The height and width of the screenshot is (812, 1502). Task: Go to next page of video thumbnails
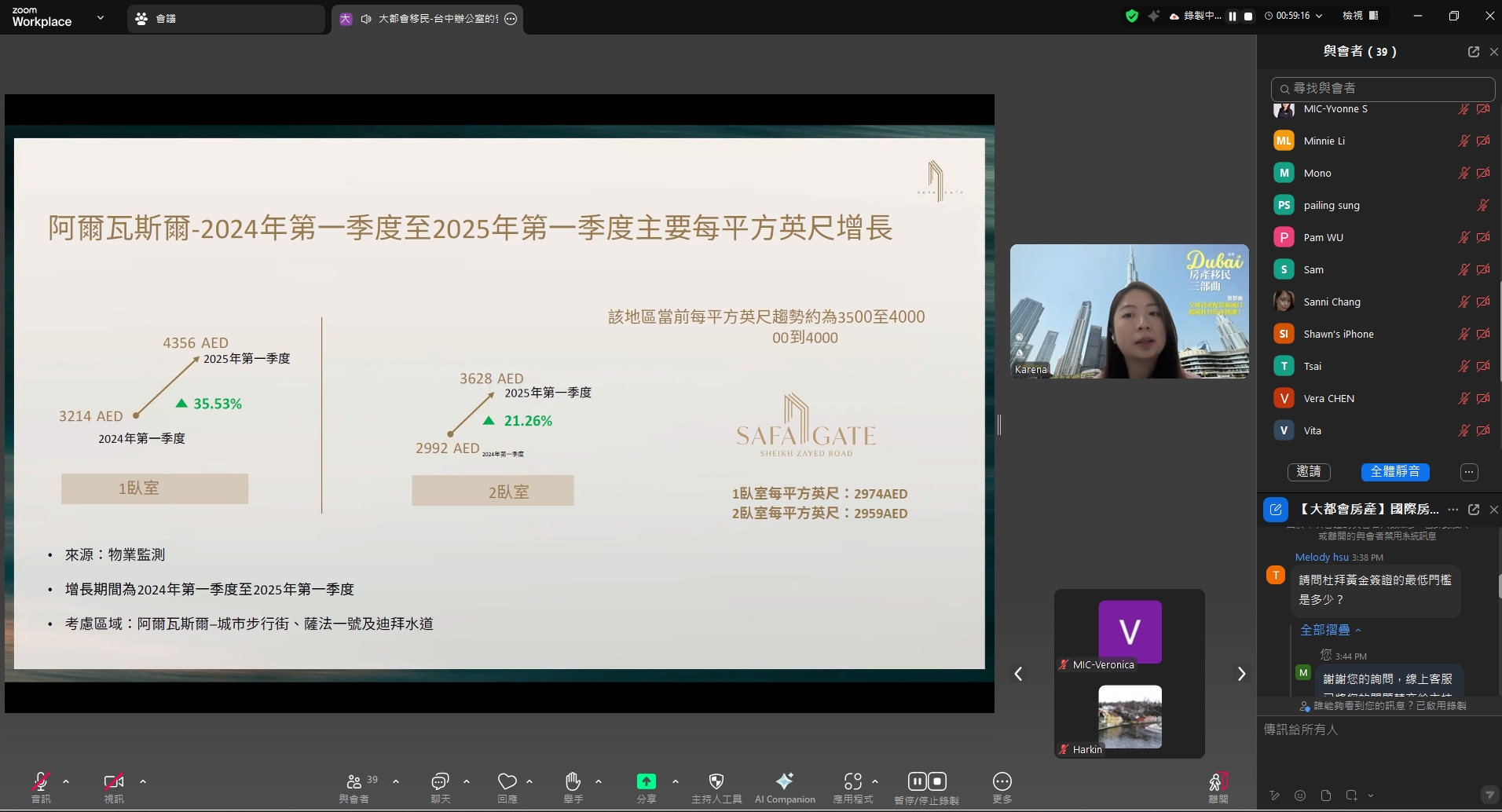coord(1241,674)
